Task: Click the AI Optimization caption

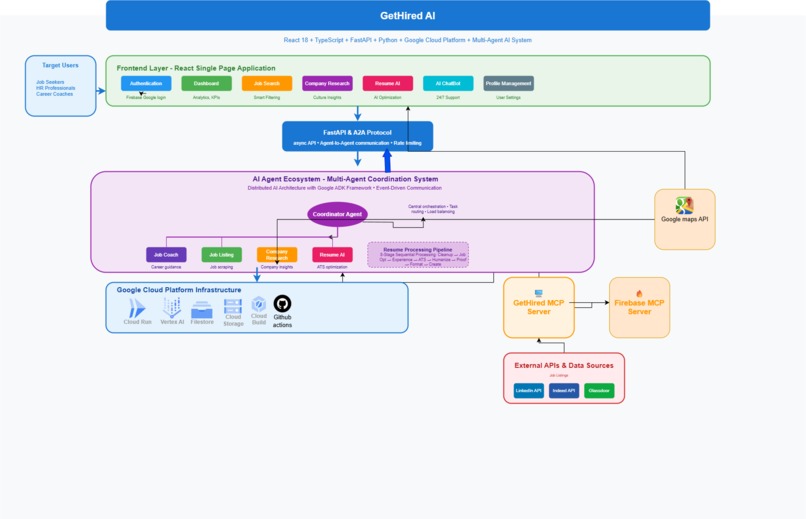Action: (x=387, y=97)
